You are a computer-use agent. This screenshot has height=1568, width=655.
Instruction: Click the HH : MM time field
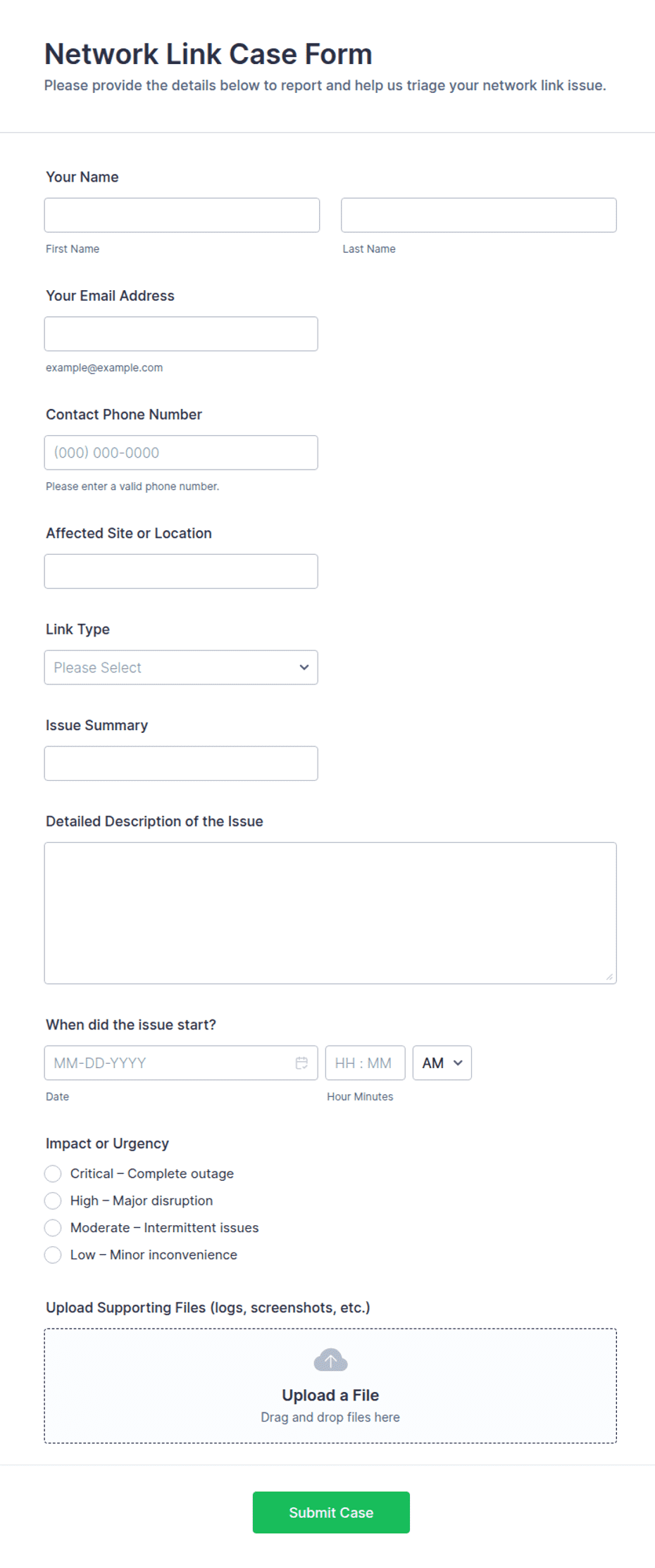tap(366, 1063)
